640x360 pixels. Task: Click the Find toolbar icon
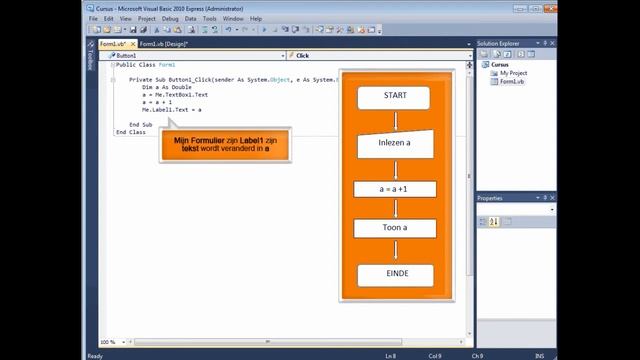tap(191, 30)
